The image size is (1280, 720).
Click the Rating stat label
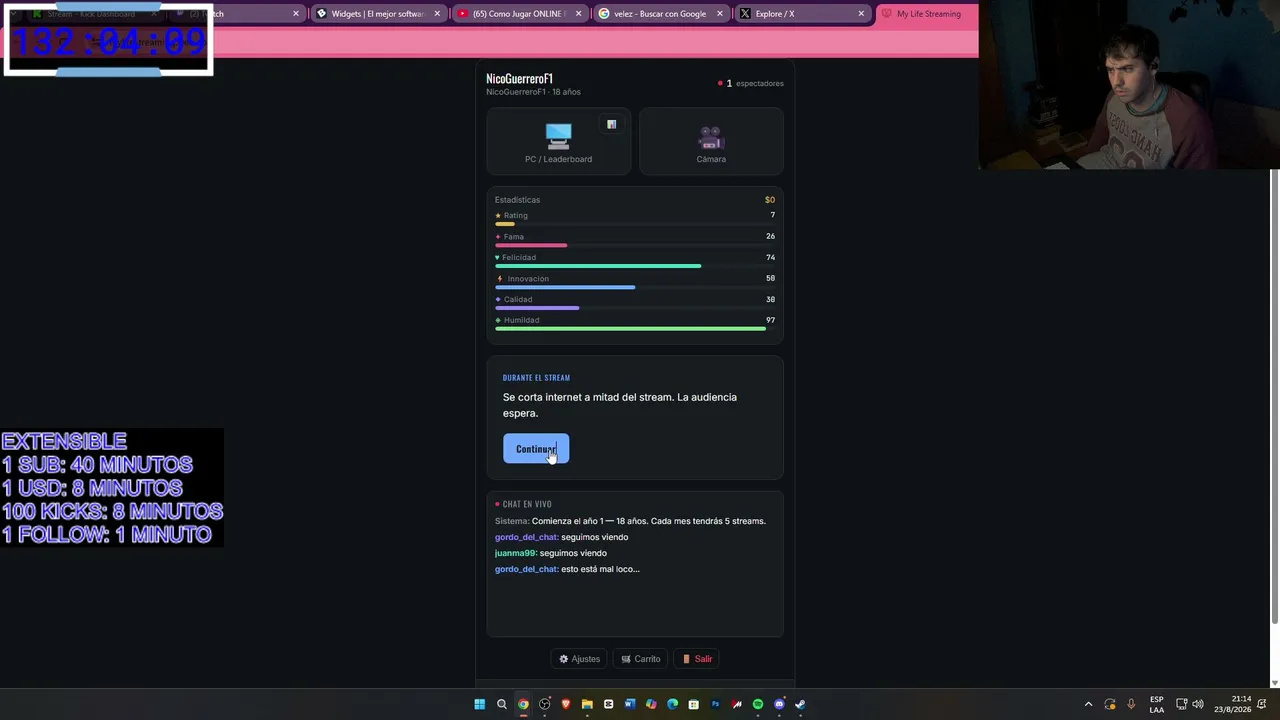point(515,216)
